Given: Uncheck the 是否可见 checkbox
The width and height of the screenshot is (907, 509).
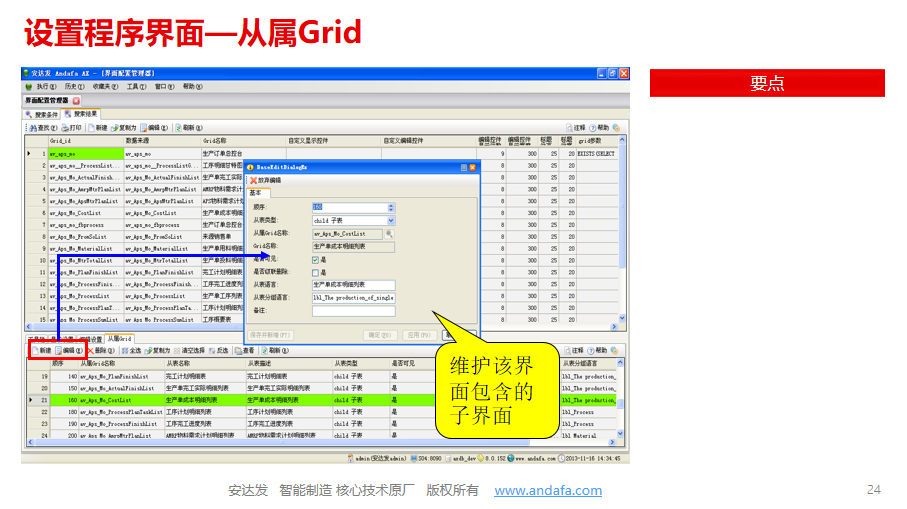Looking at the screenshot, I should tap(316, 259).
